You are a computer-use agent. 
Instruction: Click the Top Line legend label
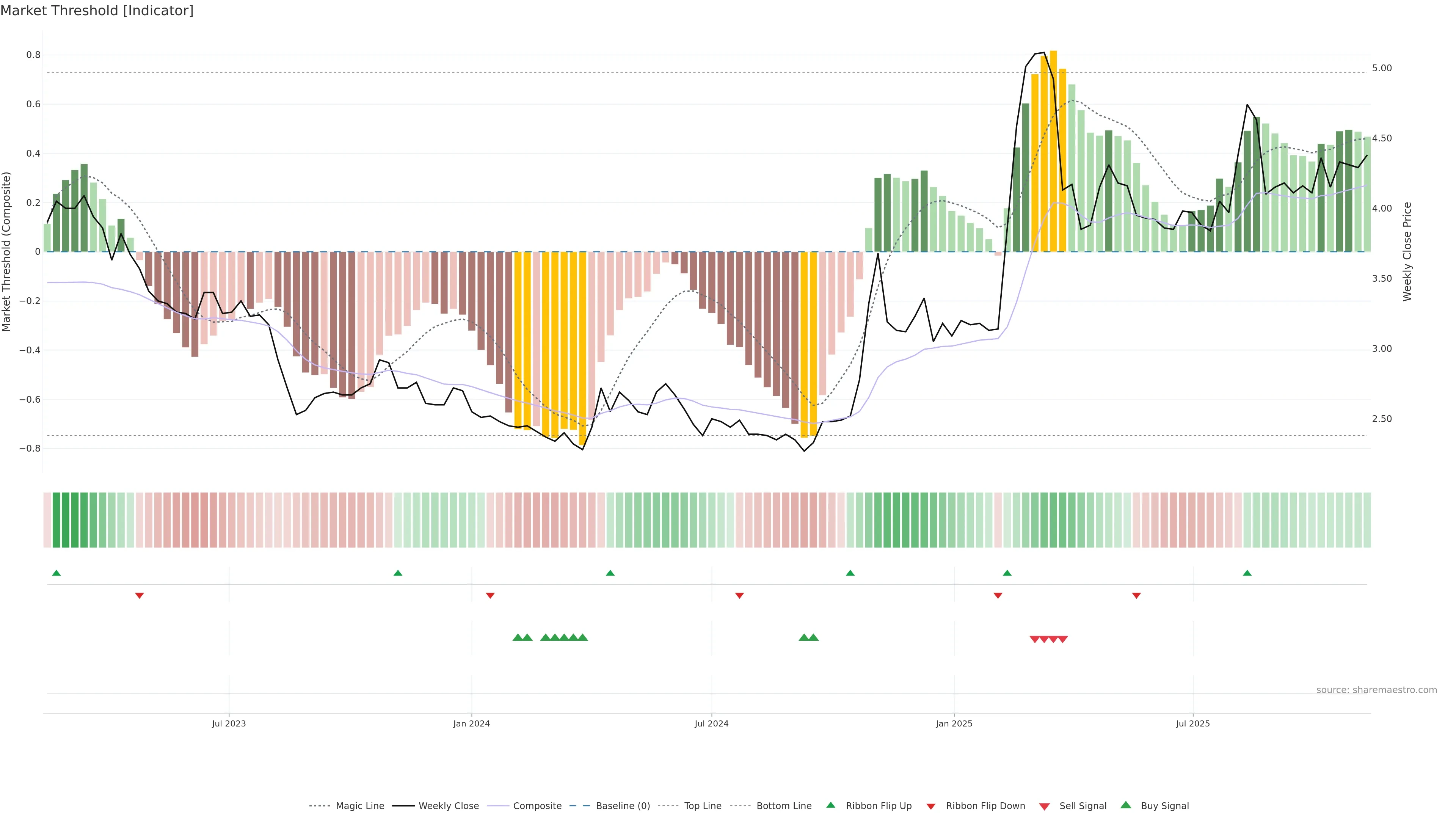click(x=703, y=806)
